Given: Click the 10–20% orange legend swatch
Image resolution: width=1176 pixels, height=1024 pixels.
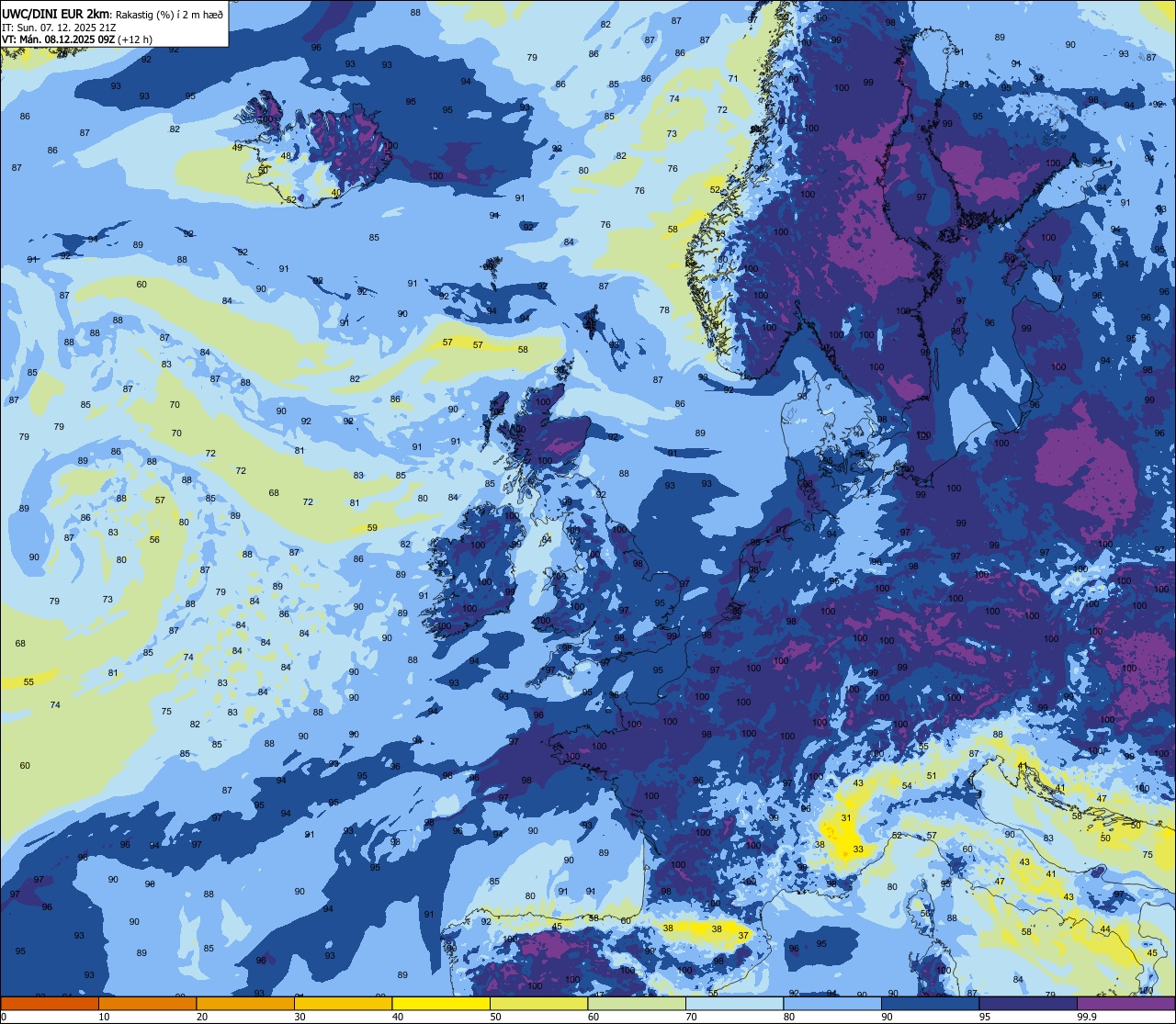Looking at the screenshot, I should point(147,1003).
